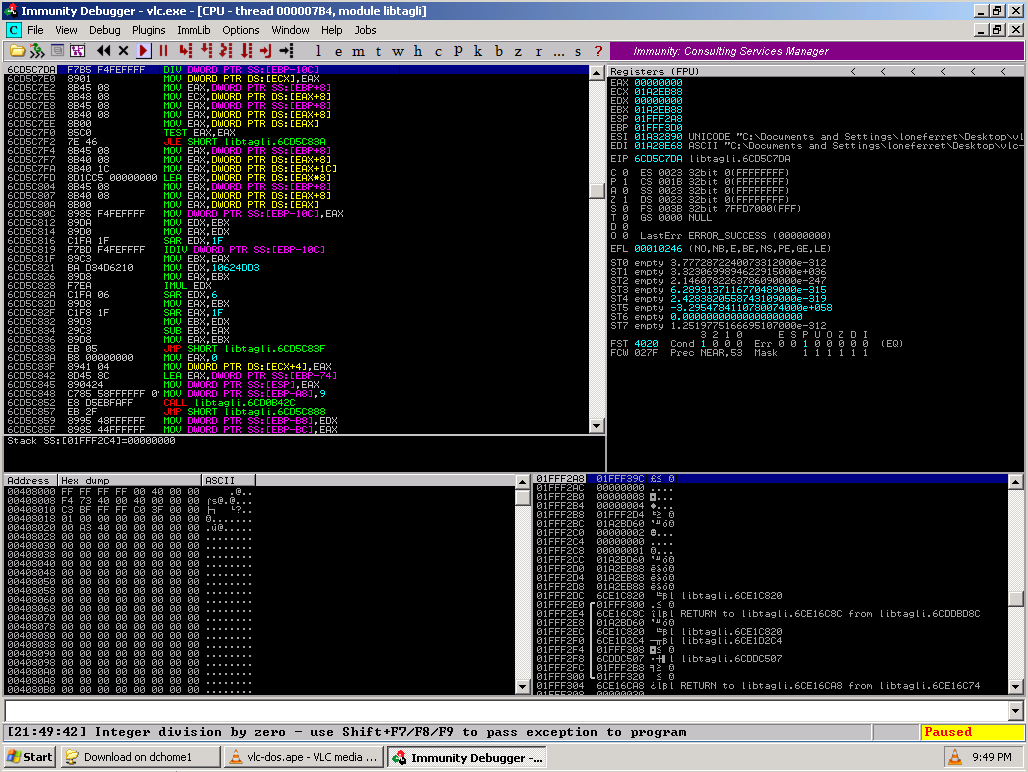Select the highlighted DIV instruction at 6CD5C7DA

(x=297, y=69)
